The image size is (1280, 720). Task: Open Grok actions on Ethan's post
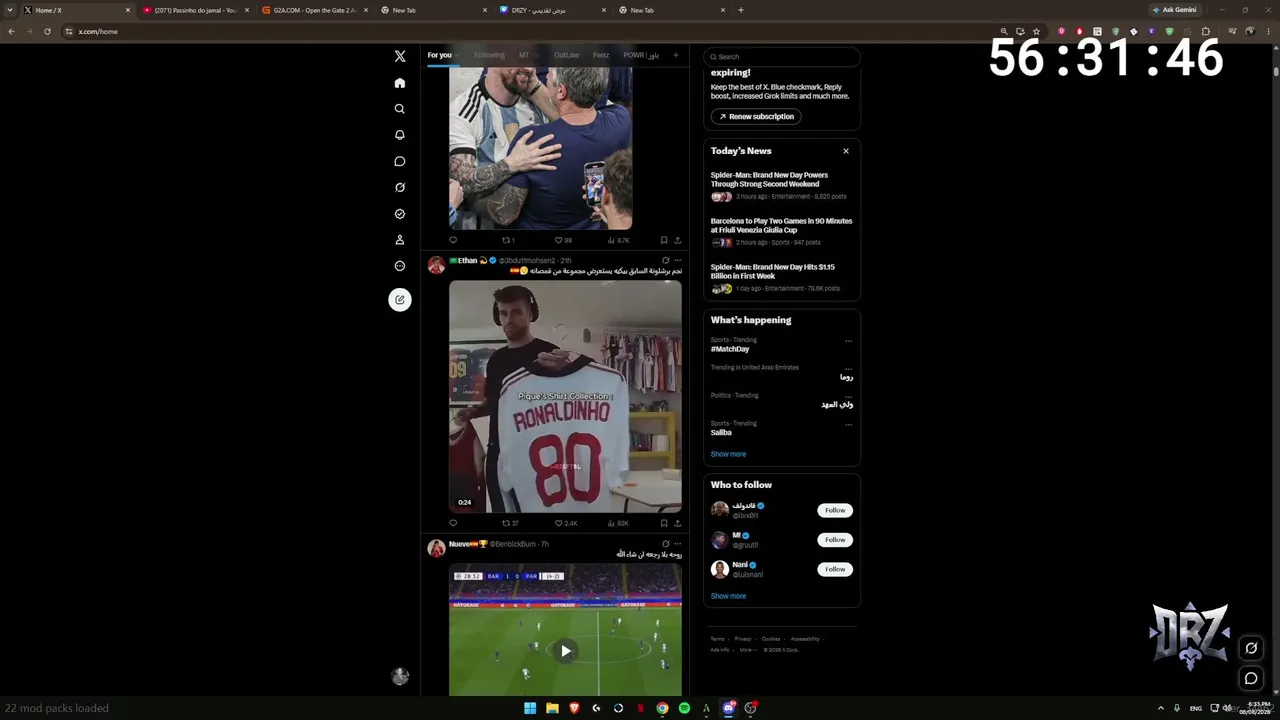coord(666,261)
